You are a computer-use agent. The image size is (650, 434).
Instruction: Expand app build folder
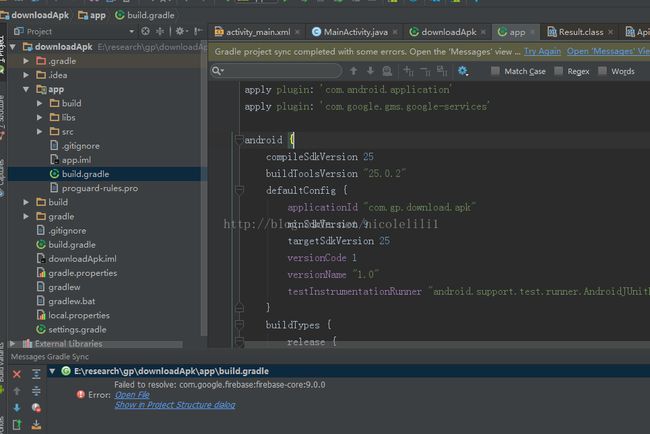(x=39, y=103)
